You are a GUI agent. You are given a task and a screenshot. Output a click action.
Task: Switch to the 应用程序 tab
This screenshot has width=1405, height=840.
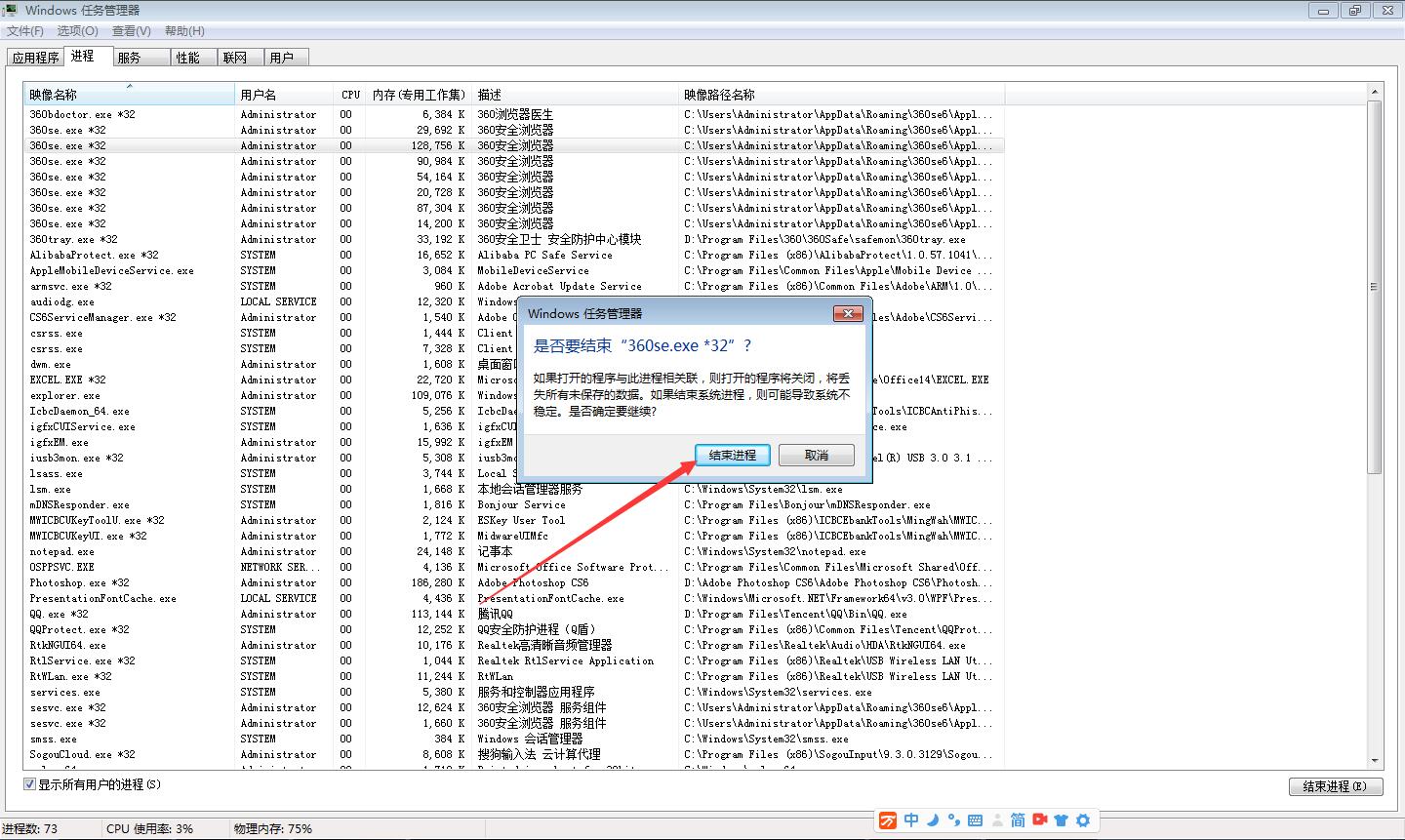(x=36, y=58)
